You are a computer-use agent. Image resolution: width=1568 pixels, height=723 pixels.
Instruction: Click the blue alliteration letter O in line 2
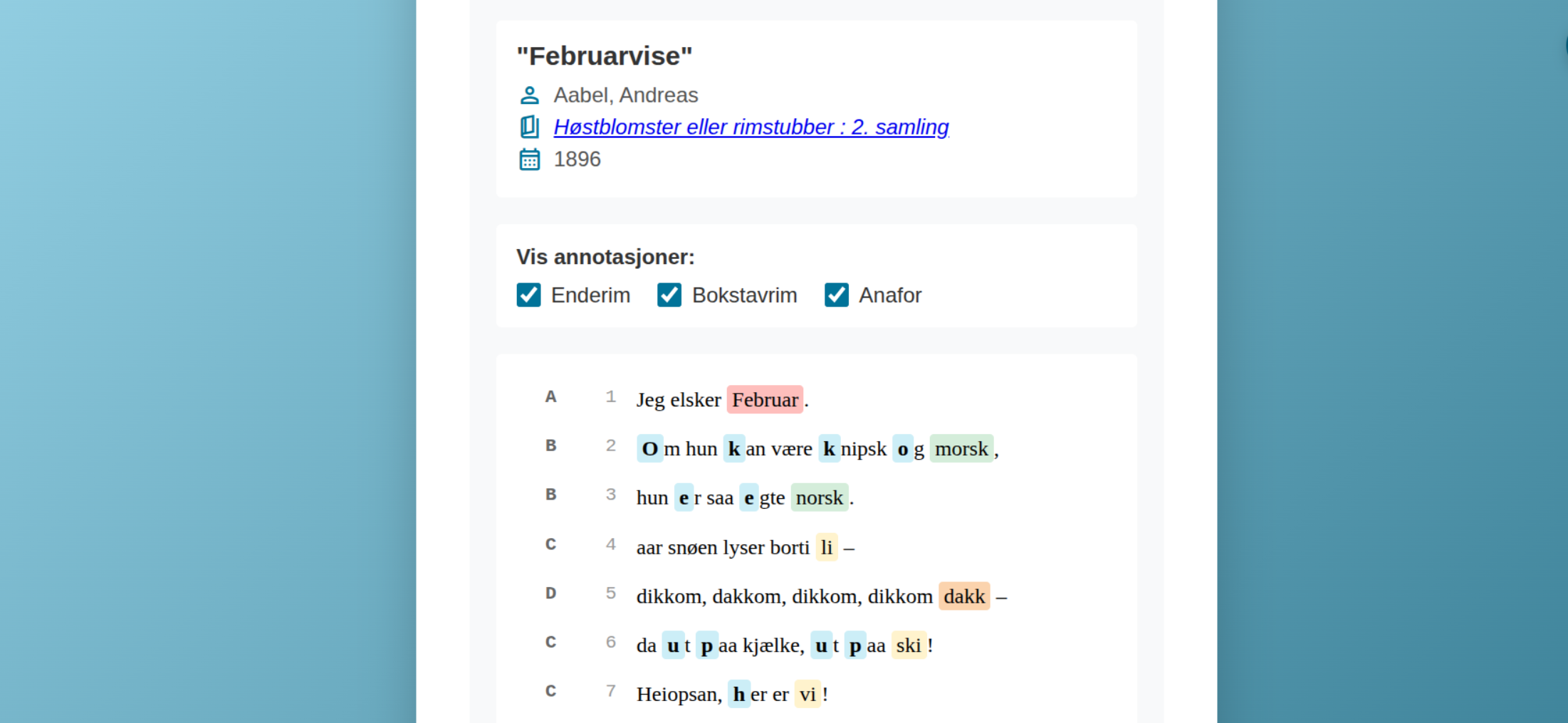tap(649, 449)
